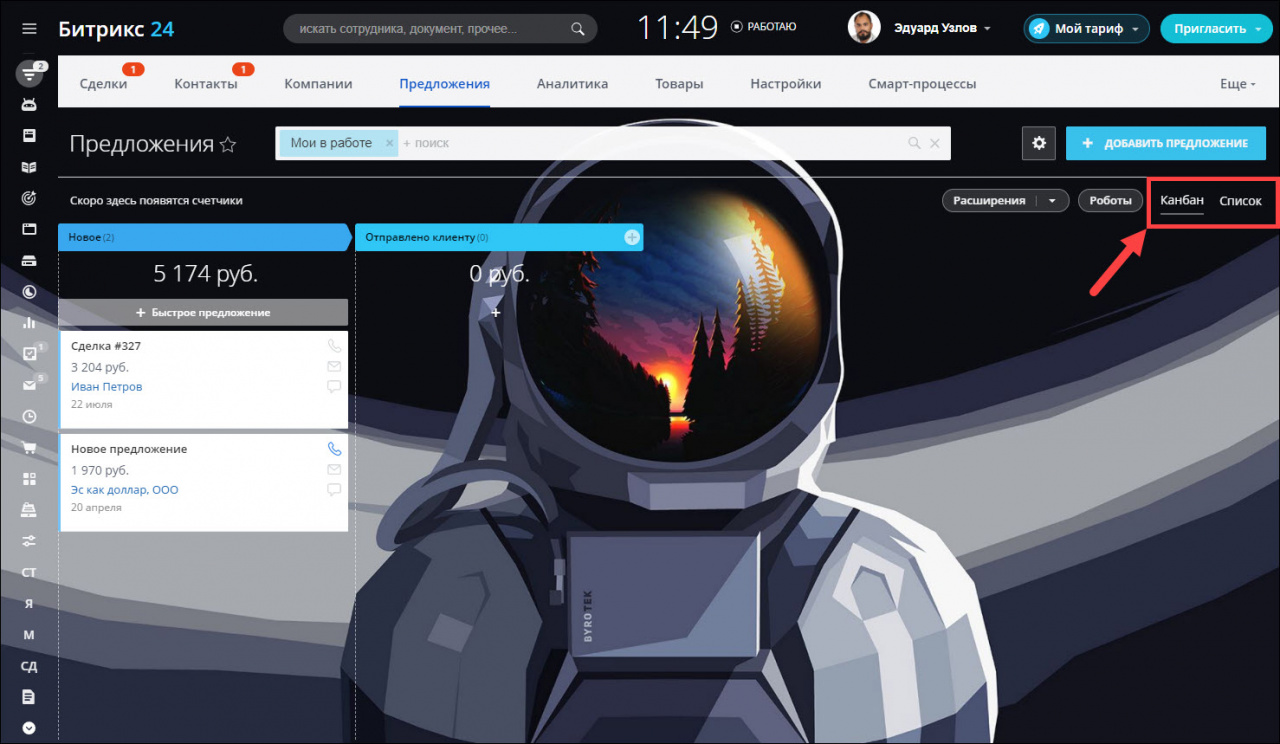The image size is (1280, 744).
Task: Expand the Еще menu
Action: [x=1238, y=84]
